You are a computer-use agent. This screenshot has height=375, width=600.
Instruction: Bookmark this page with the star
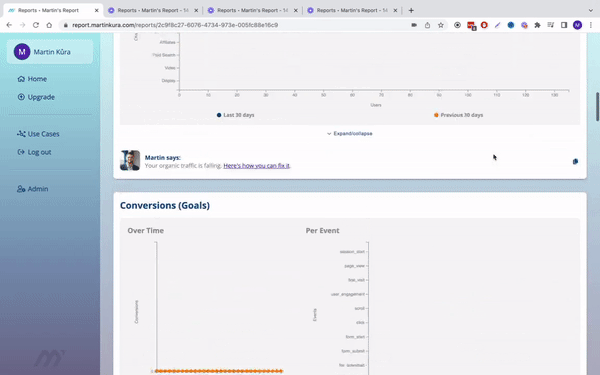click(441, 25)
